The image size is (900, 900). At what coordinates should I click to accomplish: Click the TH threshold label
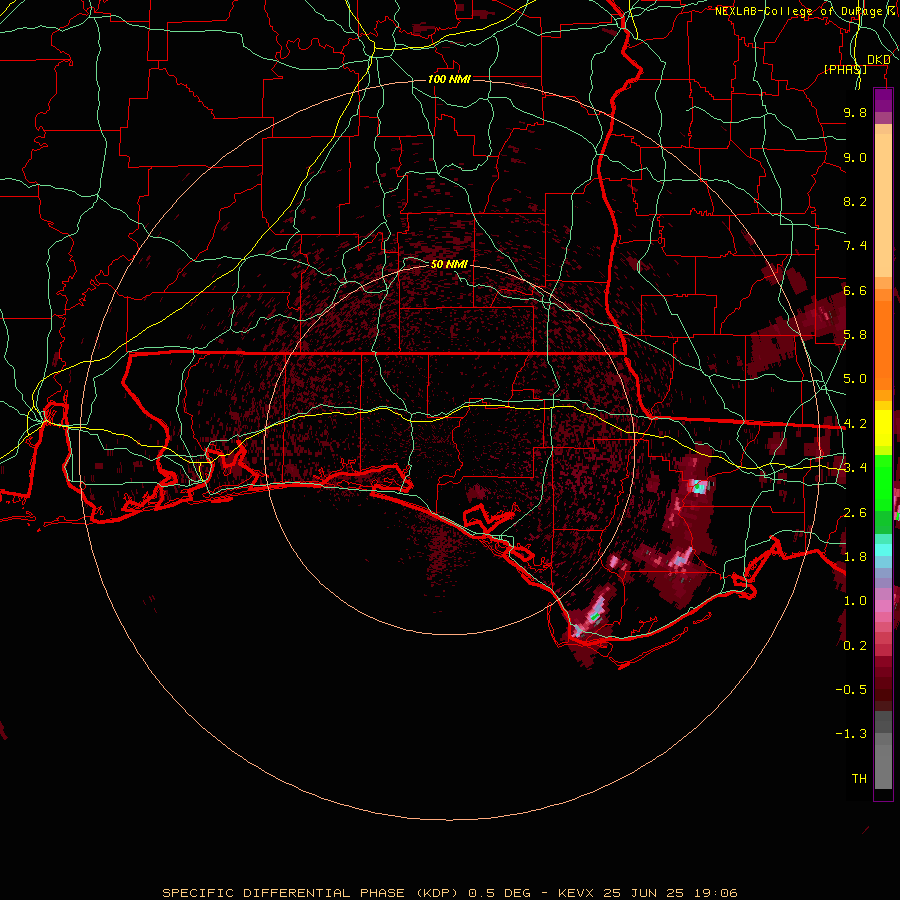[859, 779]
